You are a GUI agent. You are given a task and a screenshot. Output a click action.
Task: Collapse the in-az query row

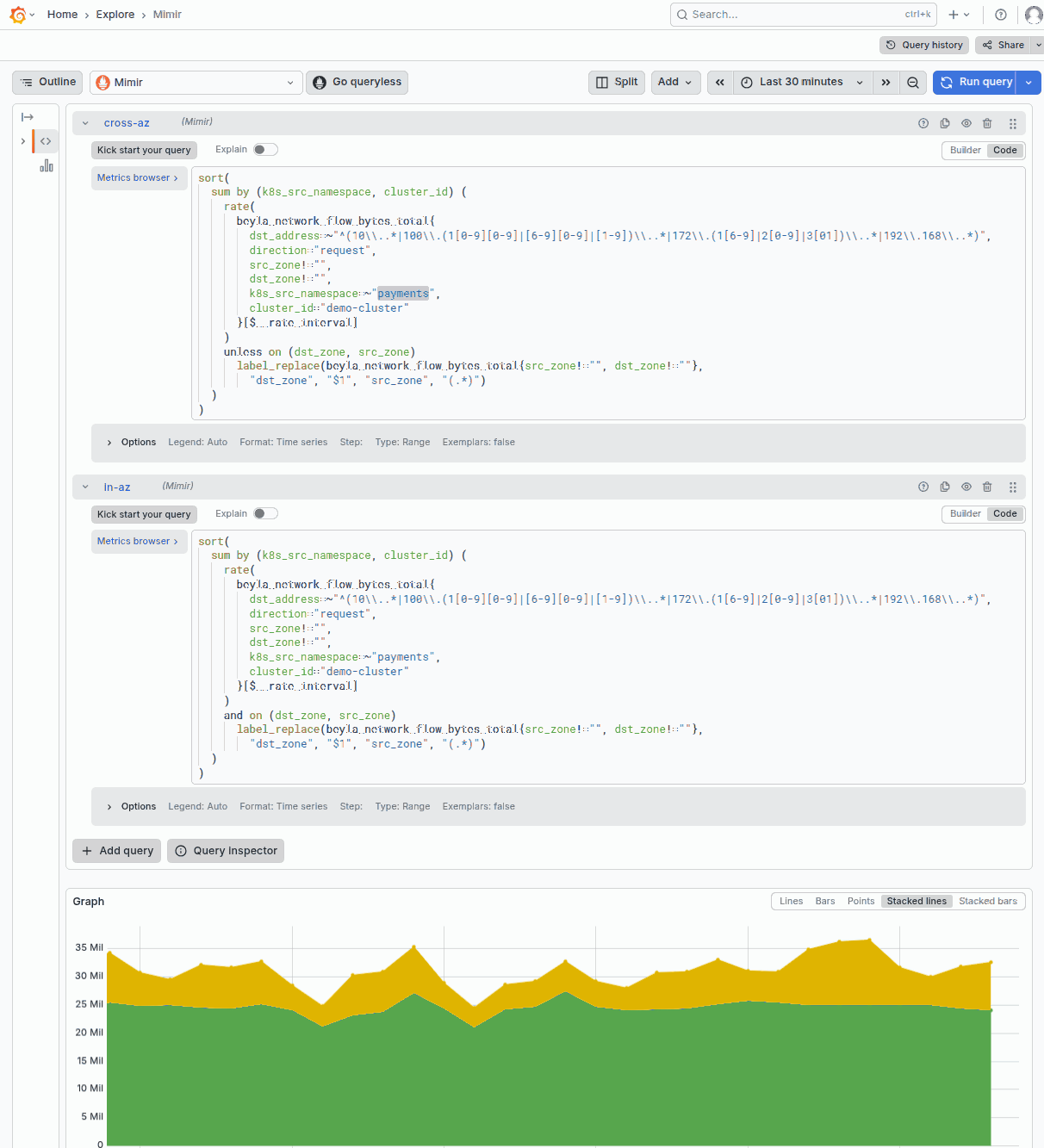click(85, 487)
